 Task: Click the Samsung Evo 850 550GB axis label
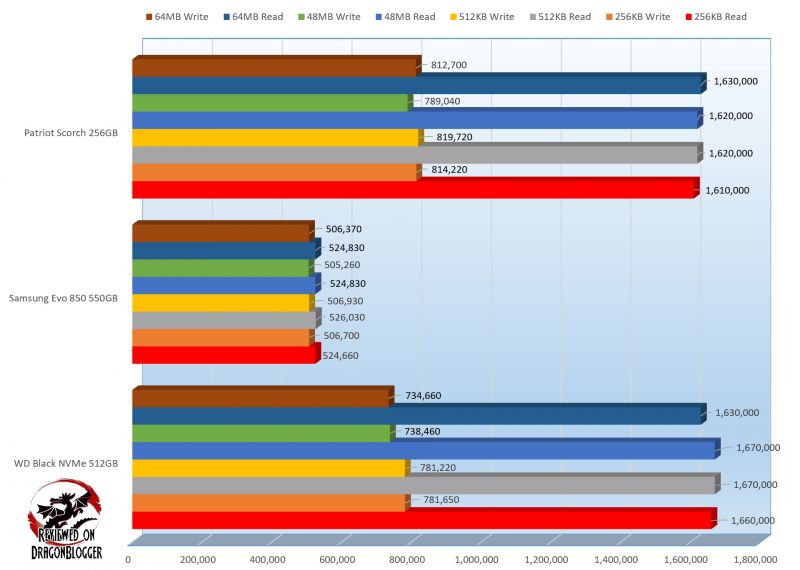click(x=63, y=298)
